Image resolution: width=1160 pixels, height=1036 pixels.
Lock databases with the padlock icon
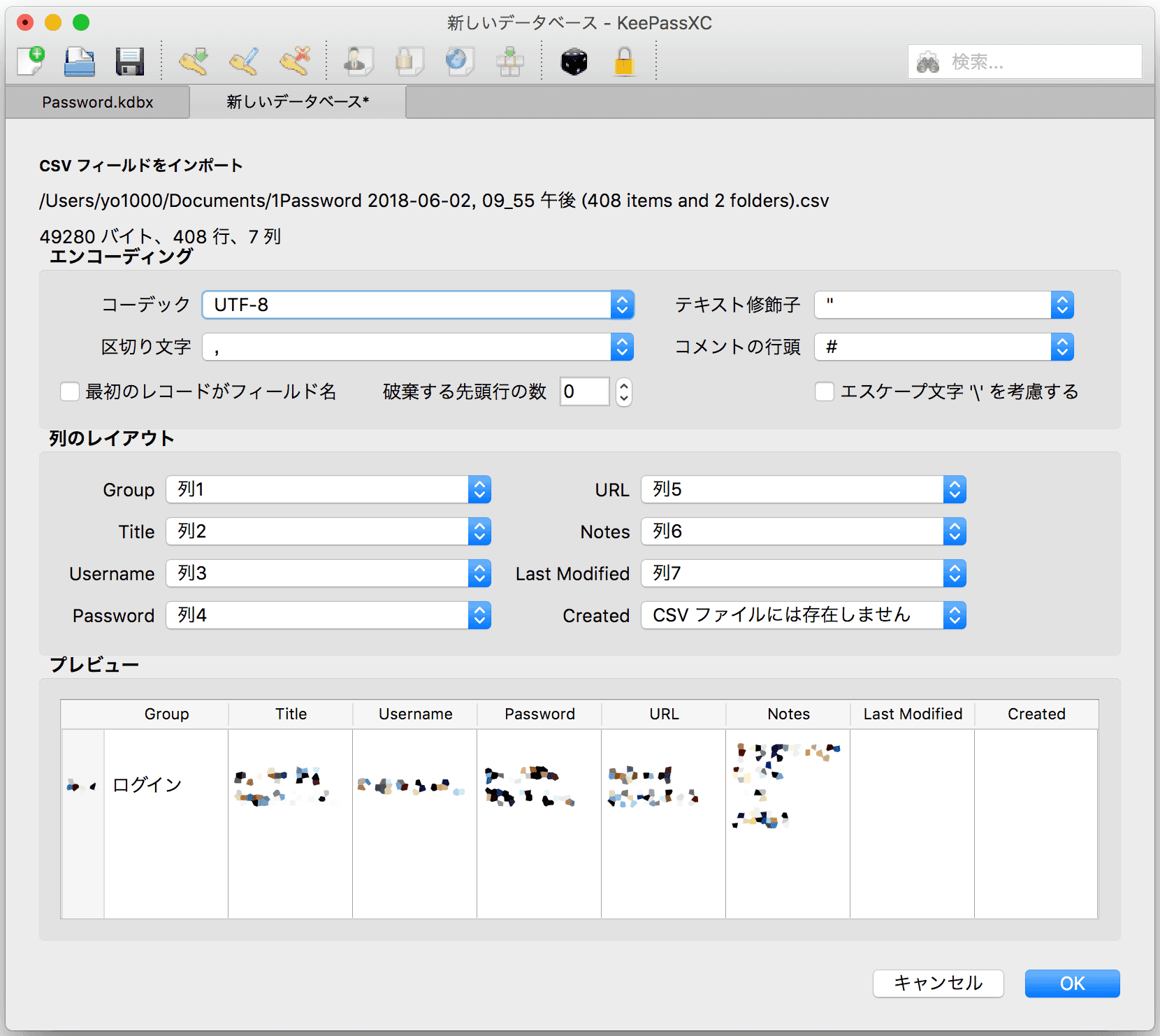[x=624, y=62]
